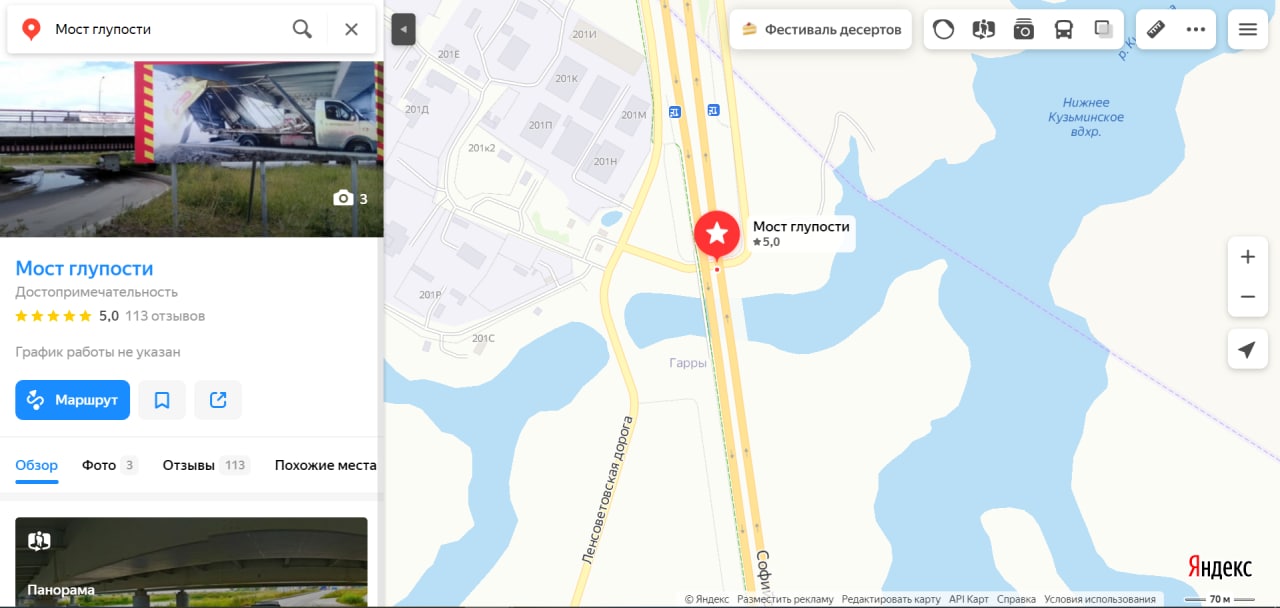Show public transport bus layer
The image size is (1280, 608).
(x=1063, y=29)
